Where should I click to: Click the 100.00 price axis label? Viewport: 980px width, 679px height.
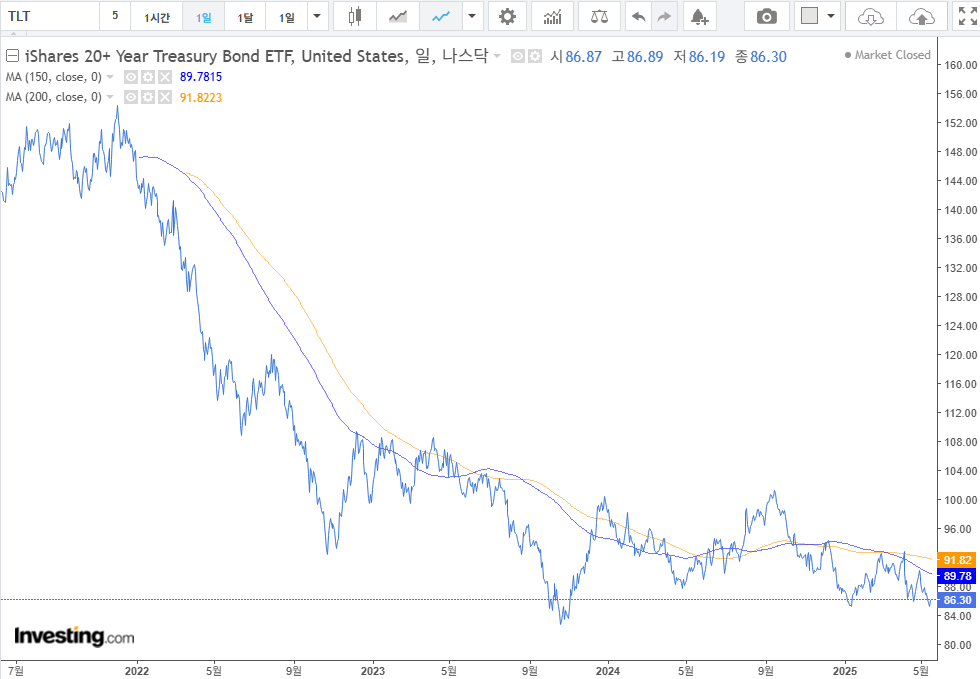pos(961,500)
